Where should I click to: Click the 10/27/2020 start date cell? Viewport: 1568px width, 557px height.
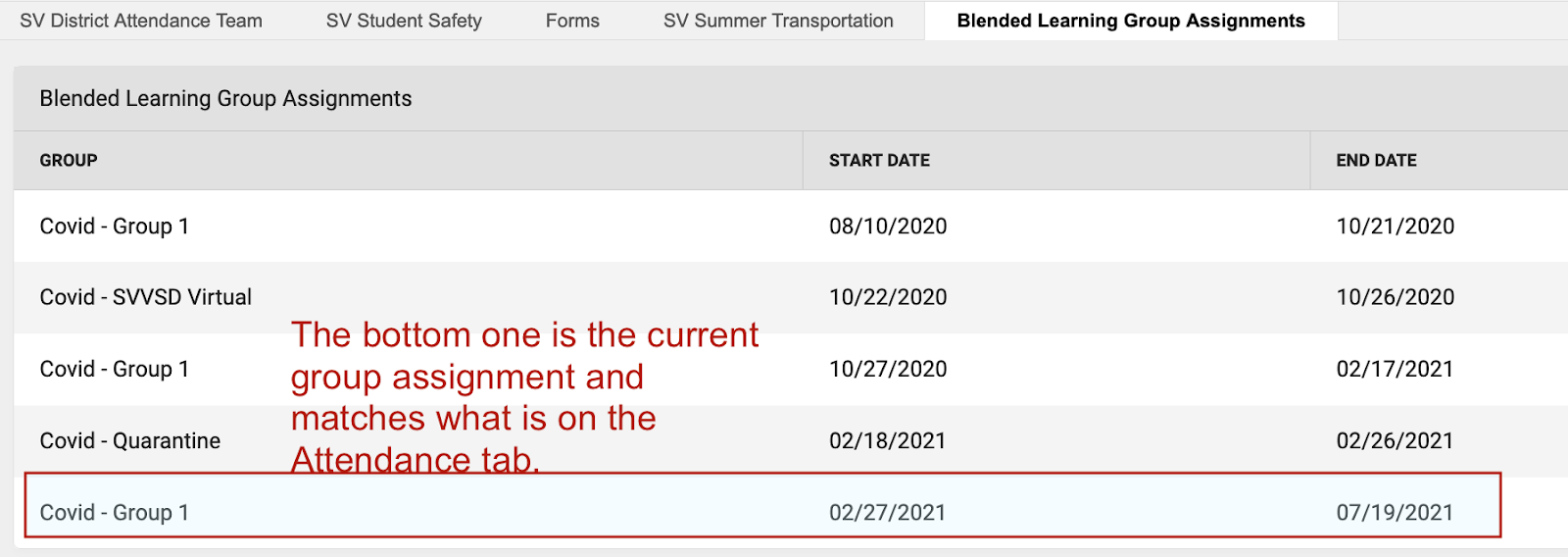pos(888,370)
